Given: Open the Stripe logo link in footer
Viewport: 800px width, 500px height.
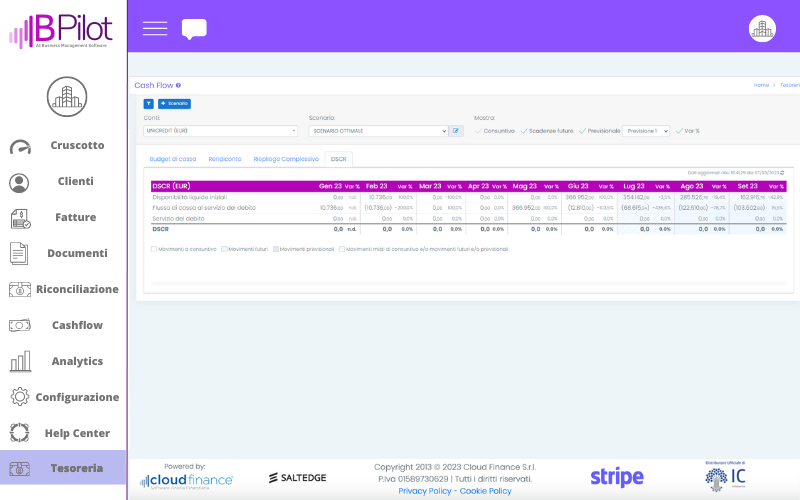Looking at the screenshot, I should pos(617,477).
